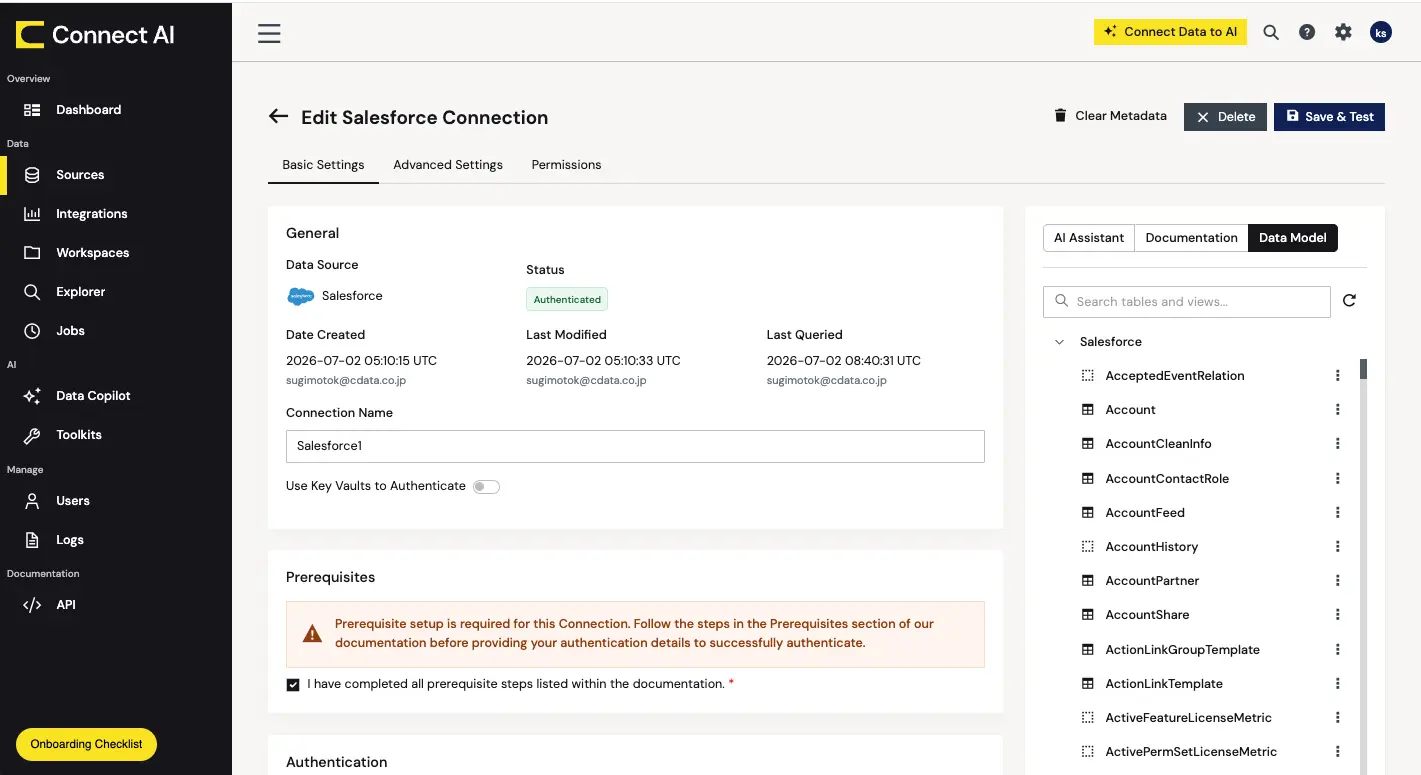The height and width of the screenshot is (775, 1421).
Task: Switch to AI Assistant tab
Action: point(1089,238)
